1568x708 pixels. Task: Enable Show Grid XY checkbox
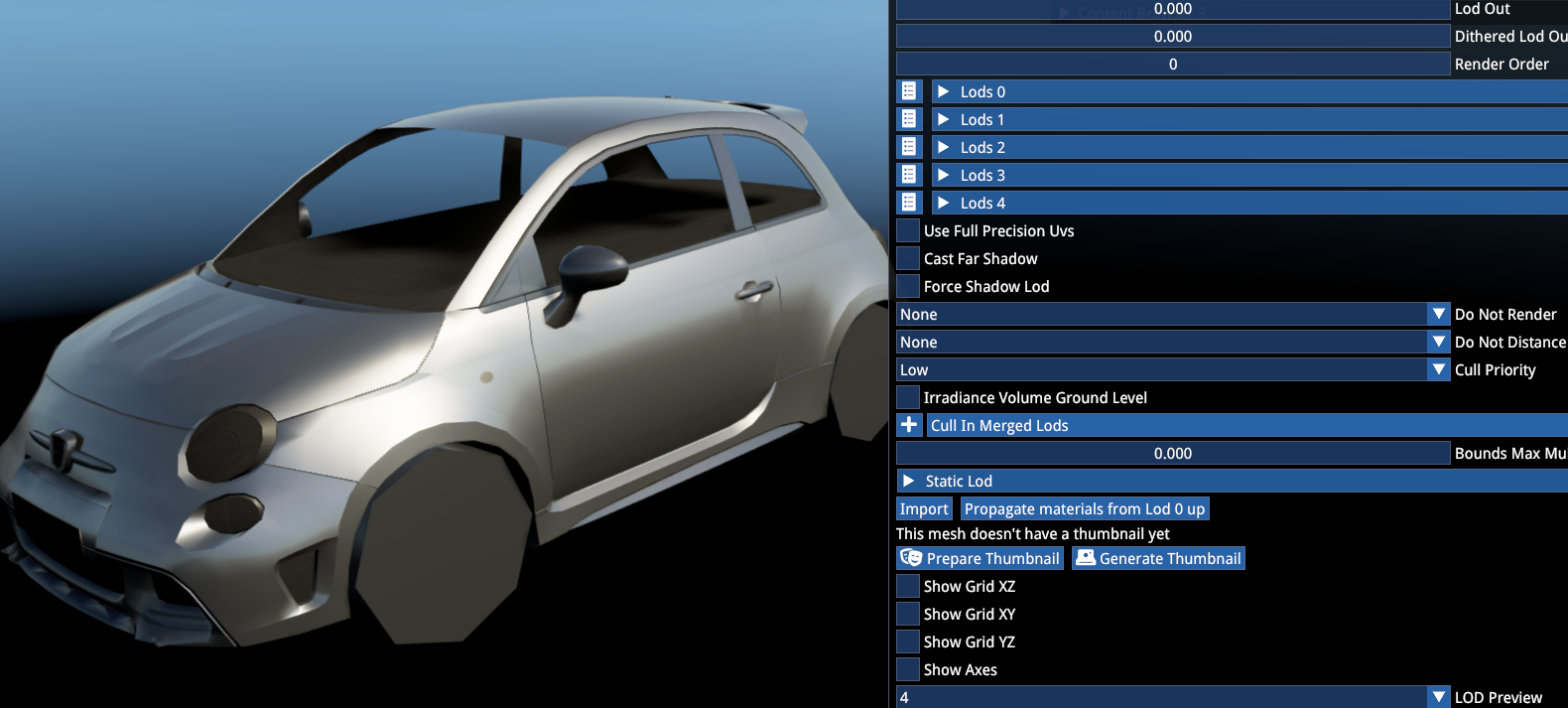[908, 614]
